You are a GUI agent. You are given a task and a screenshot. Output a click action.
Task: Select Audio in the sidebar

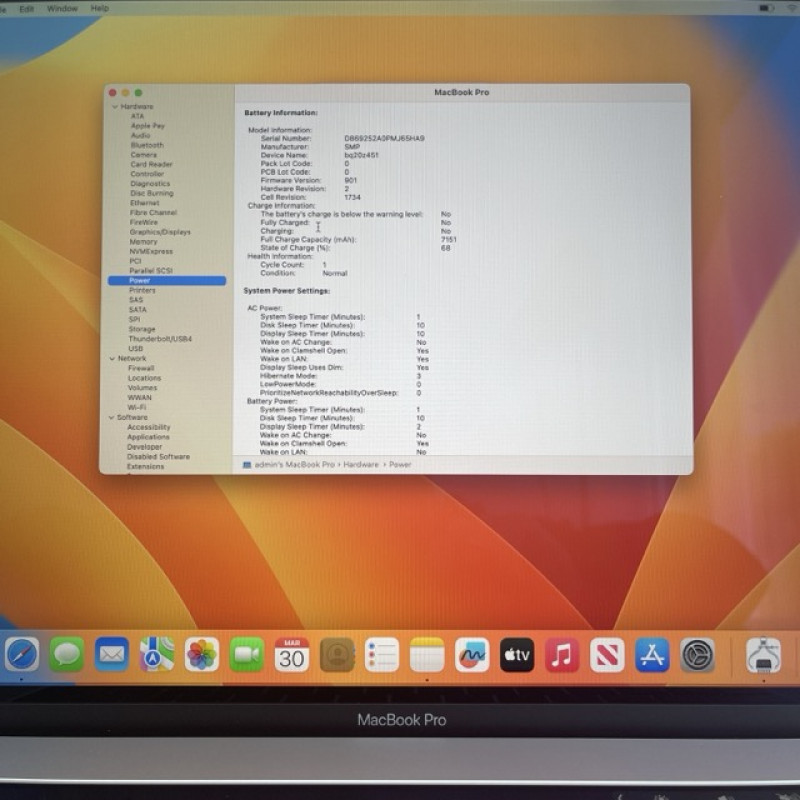tap(140, 135)
